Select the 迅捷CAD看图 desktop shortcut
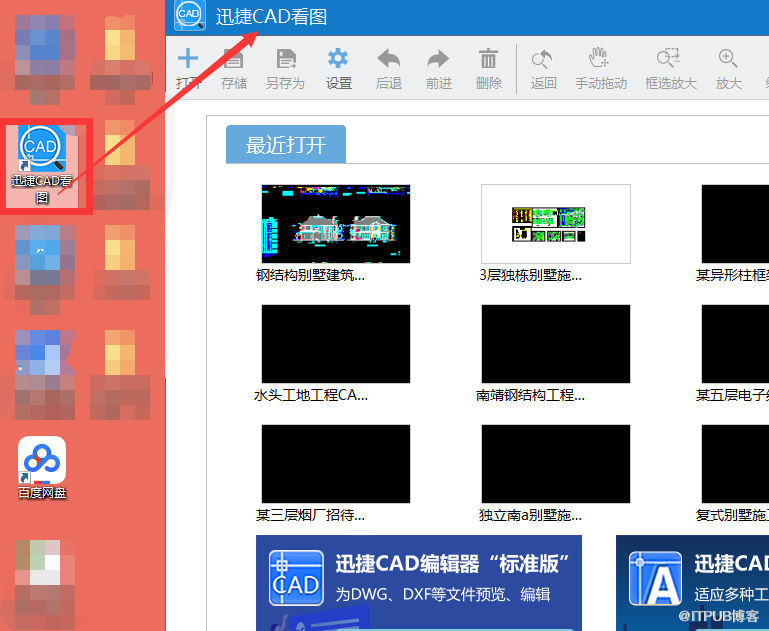The image size is (769, 631). pos(42,165)
